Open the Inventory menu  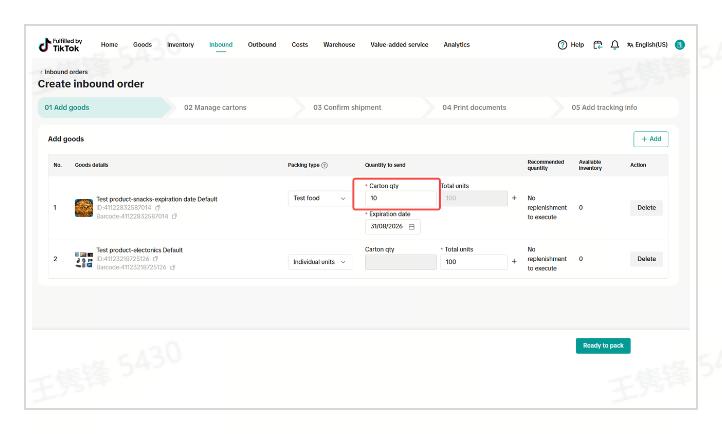point(180,45)
